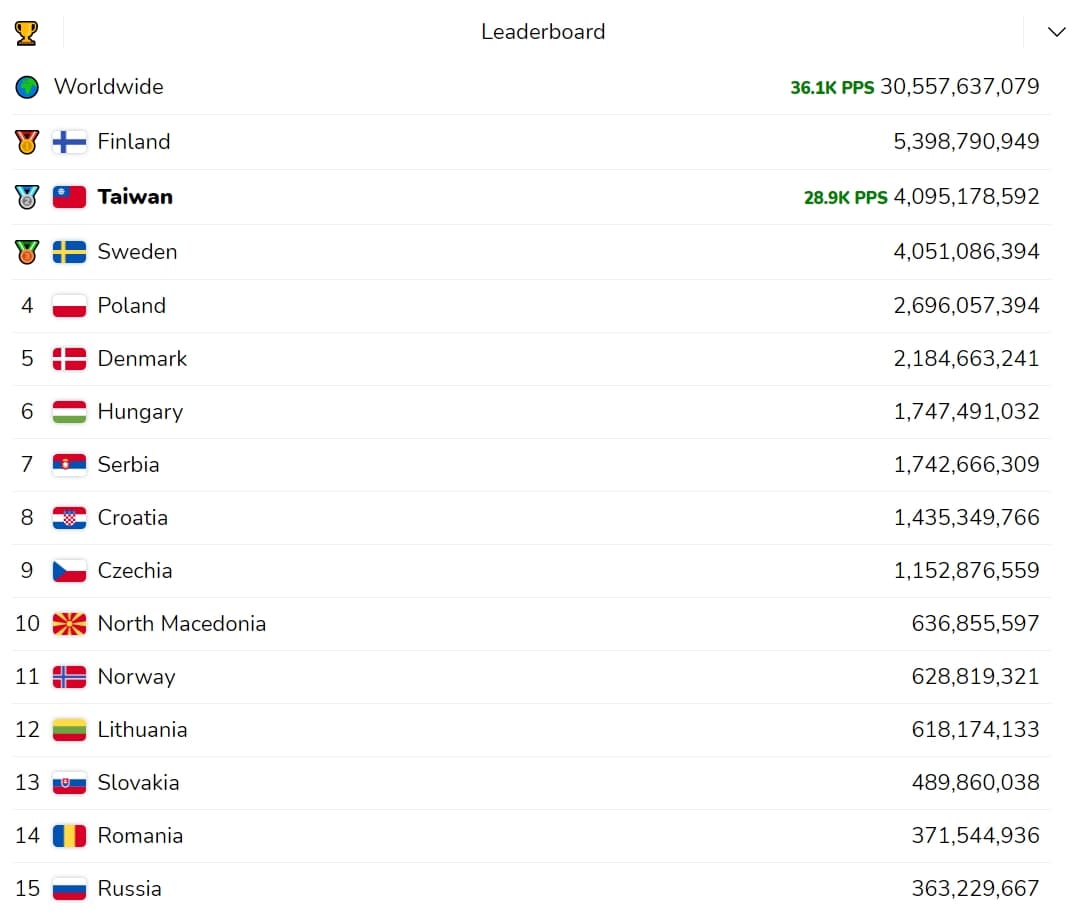Select the Leaderboard header title
Screen dimensions: 1068x911
(543, 32)
